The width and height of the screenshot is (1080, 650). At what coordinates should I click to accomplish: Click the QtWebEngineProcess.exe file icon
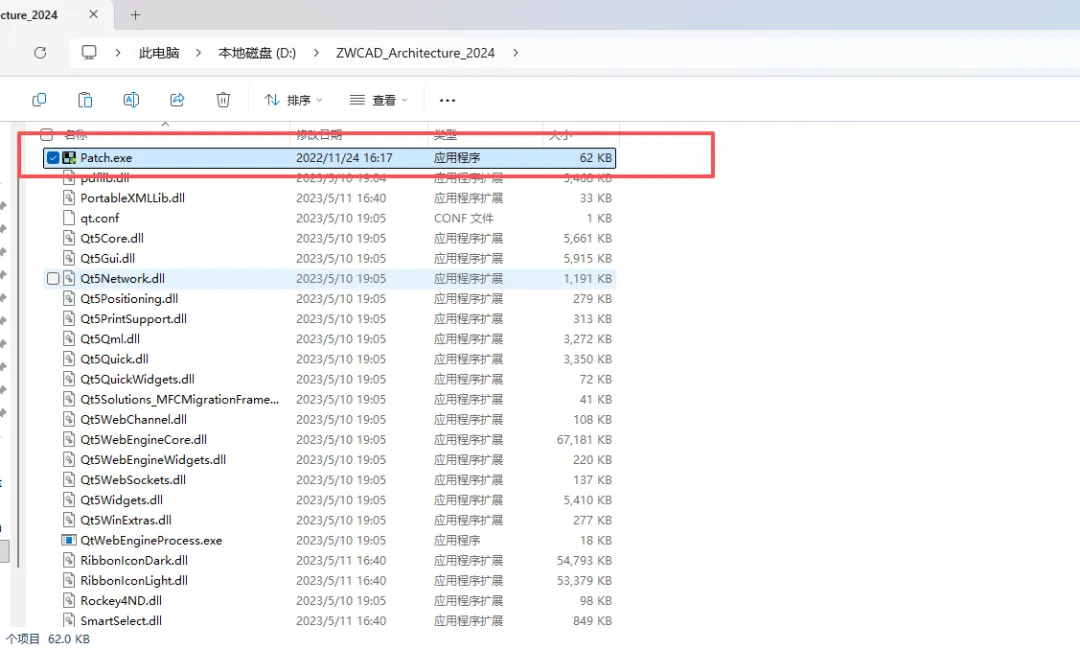click(69, 541)
